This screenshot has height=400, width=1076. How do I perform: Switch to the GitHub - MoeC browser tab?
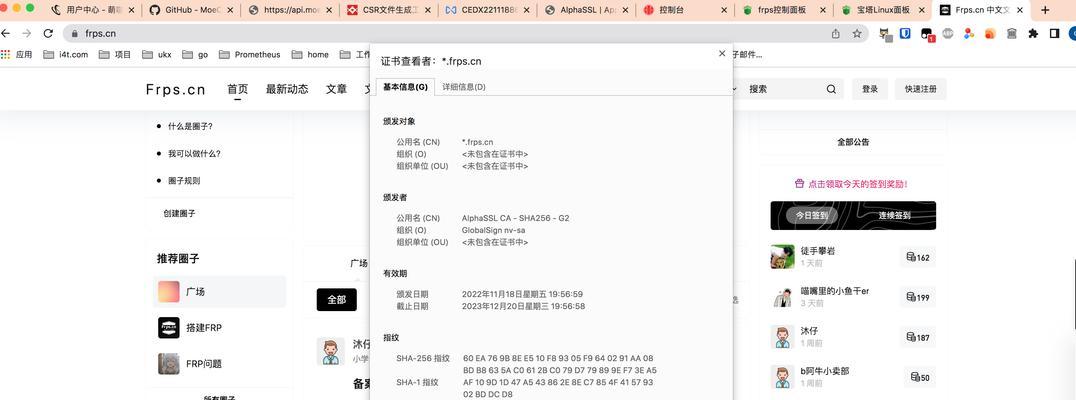pyautogui.click(x=190, y=10)
